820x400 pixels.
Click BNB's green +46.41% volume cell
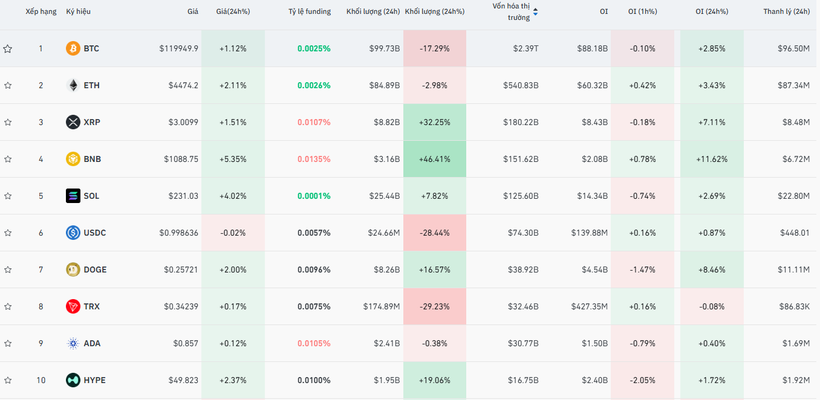[434, 159]
